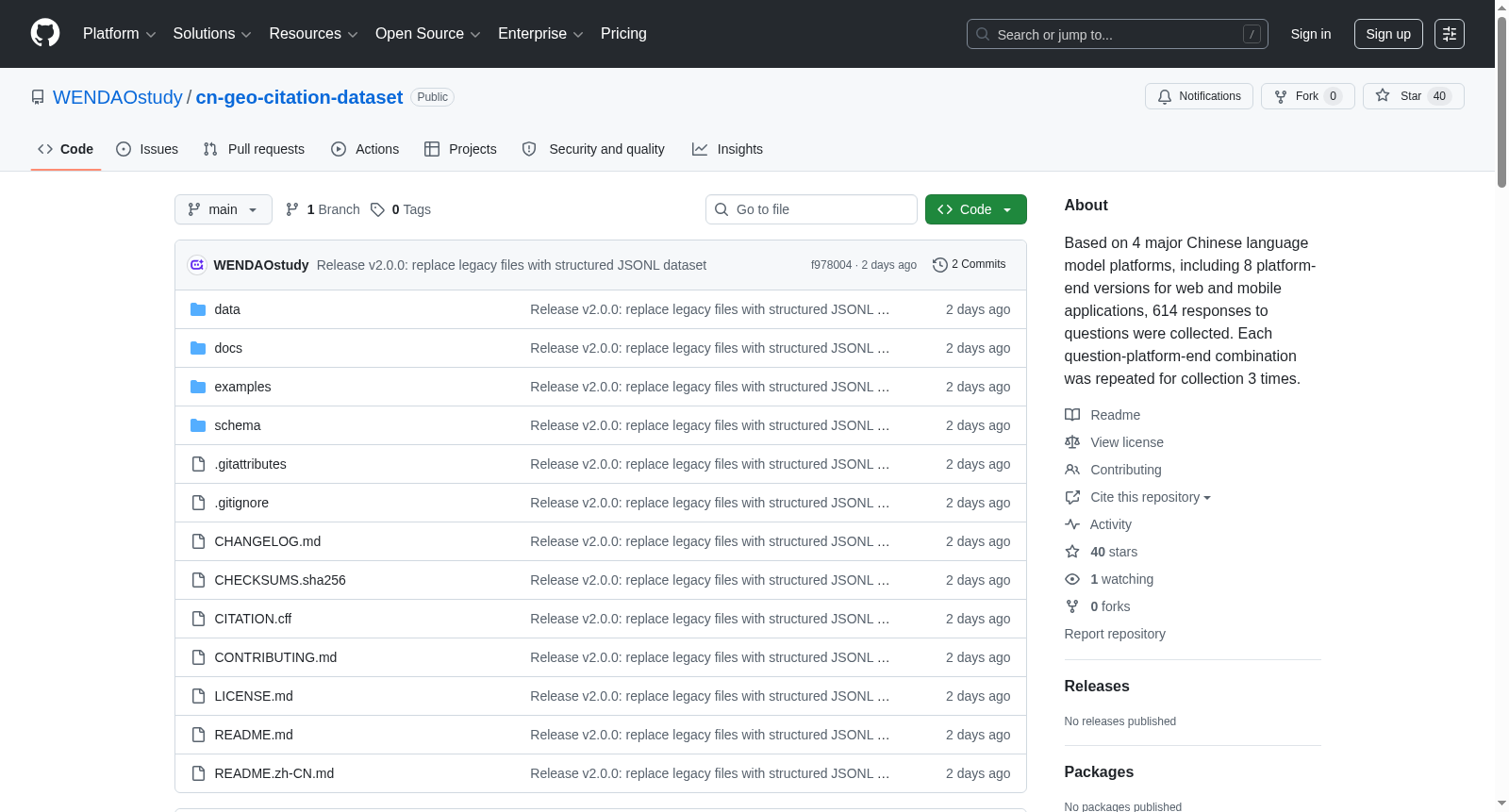Open the Pull requests tab
This screenshot has height=812, width=1509.
pyautogui.click(x=254, y=149)
